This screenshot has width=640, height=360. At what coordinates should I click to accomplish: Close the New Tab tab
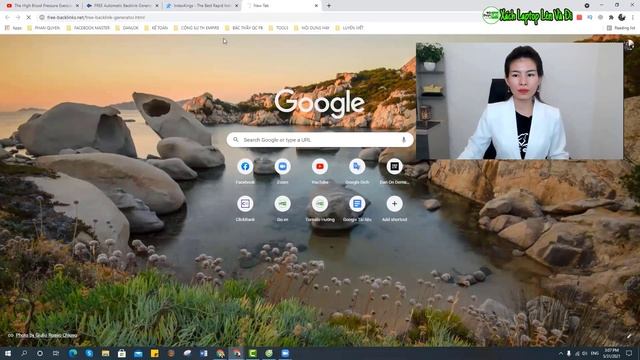pyautogui.click(x=316, y=6)
